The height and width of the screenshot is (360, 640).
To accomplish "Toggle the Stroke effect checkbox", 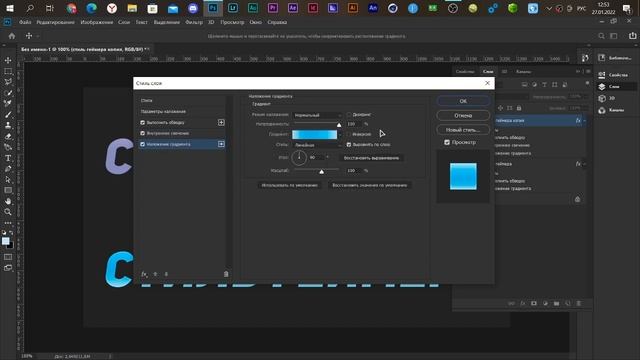I will pos(142,122).
